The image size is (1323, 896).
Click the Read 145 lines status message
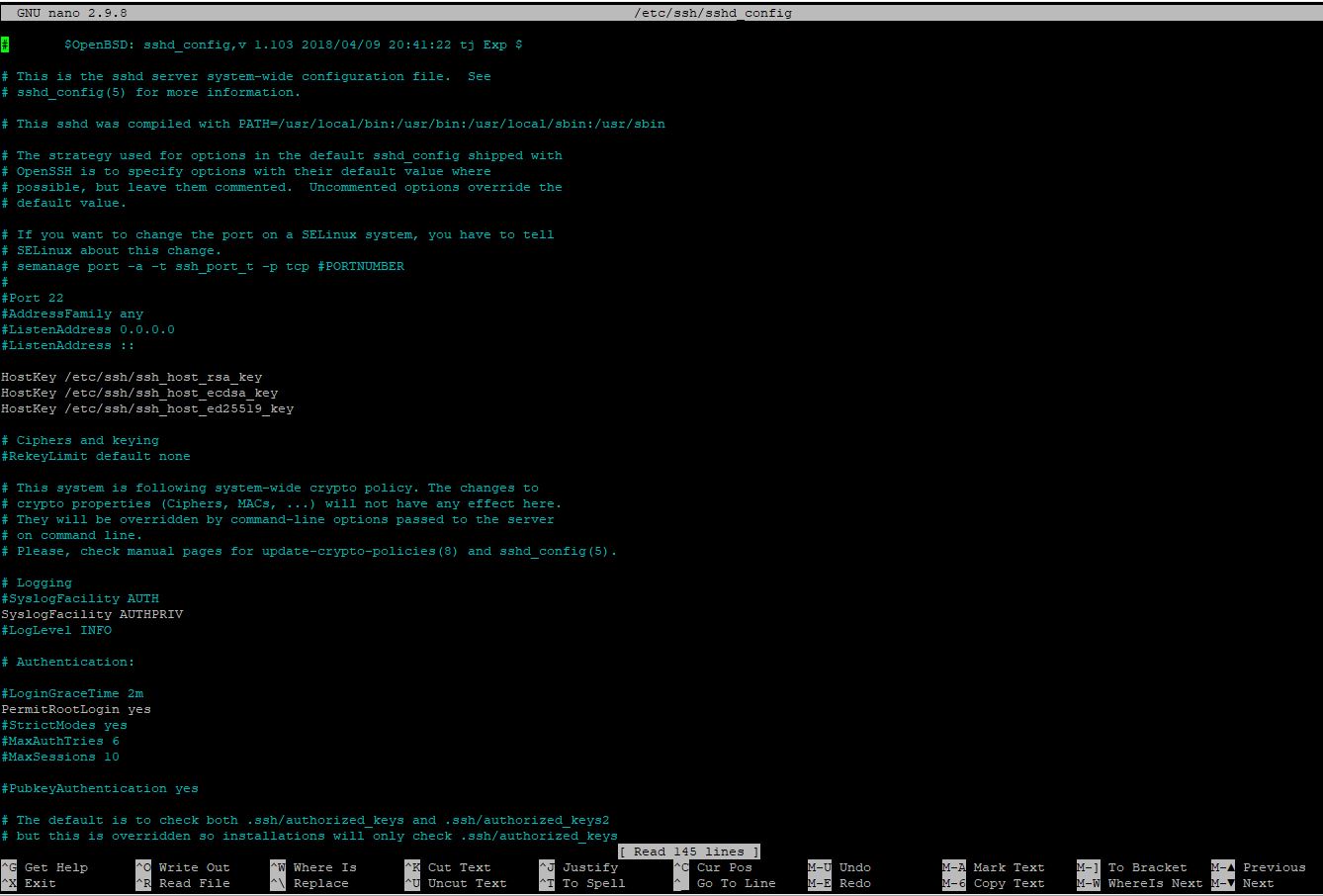[688, 851]
